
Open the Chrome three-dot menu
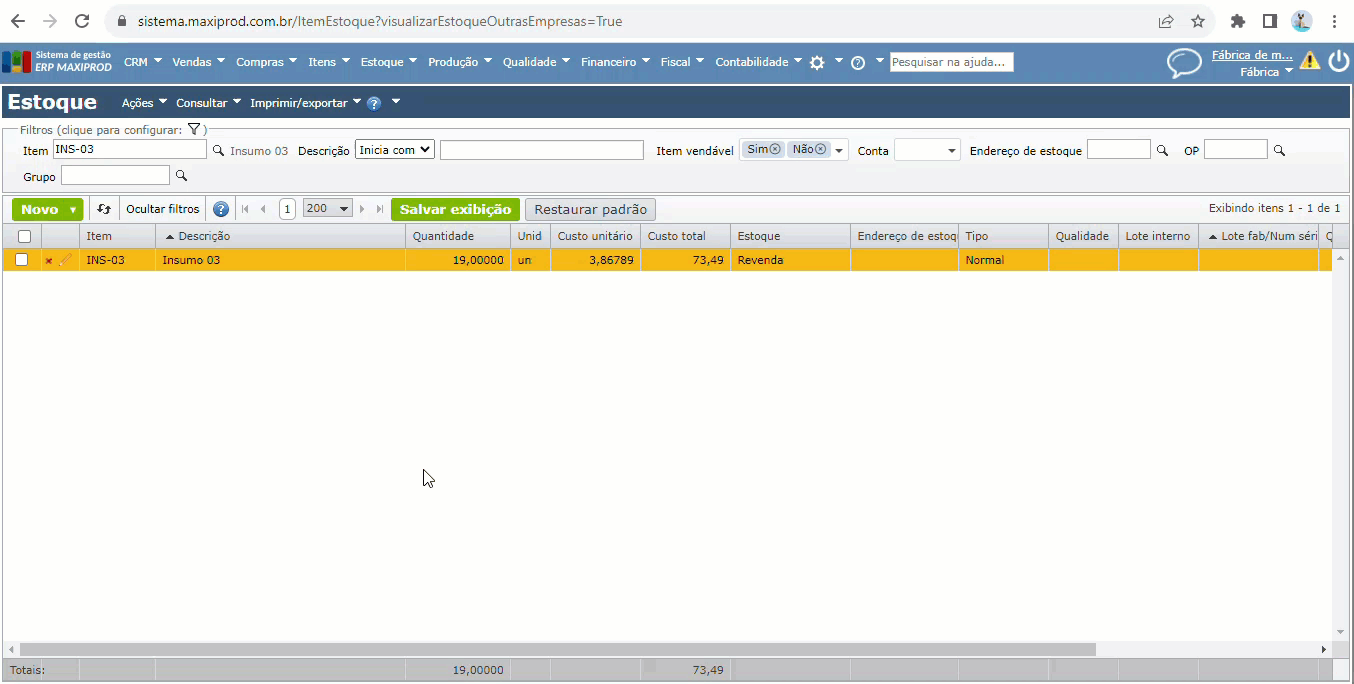pos(1335,21)
